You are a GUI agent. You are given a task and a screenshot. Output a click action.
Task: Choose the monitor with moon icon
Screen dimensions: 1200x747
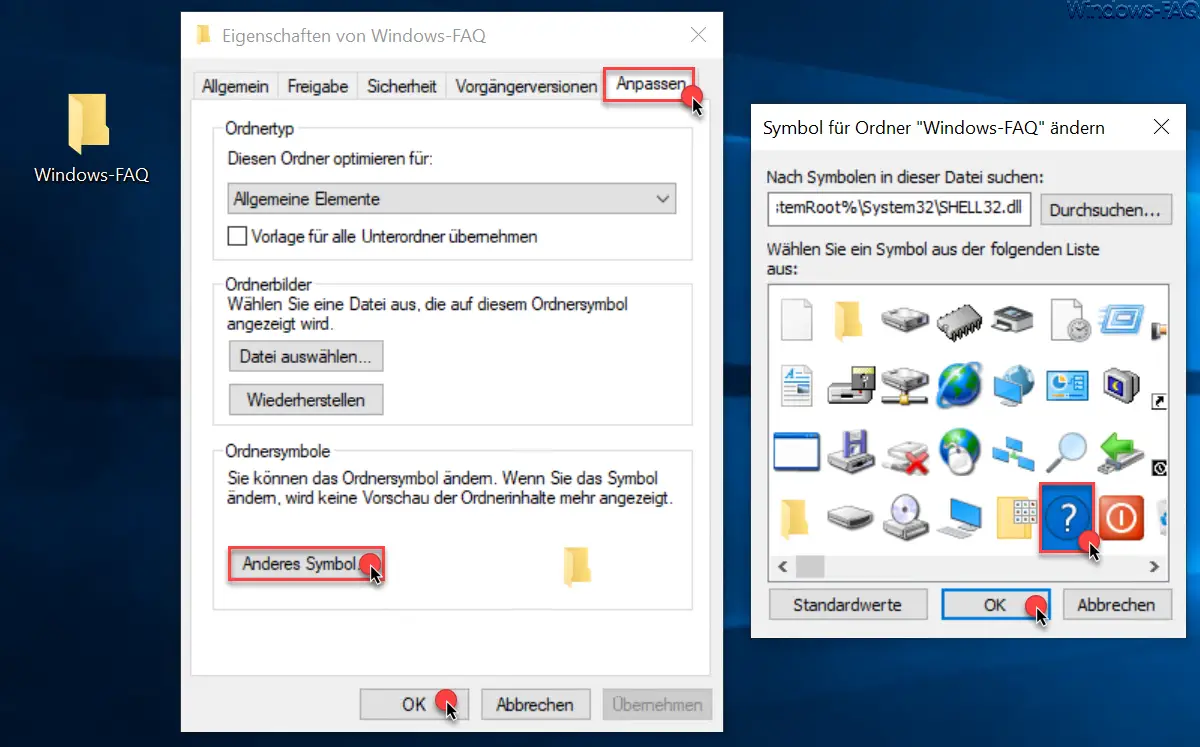1120,385
